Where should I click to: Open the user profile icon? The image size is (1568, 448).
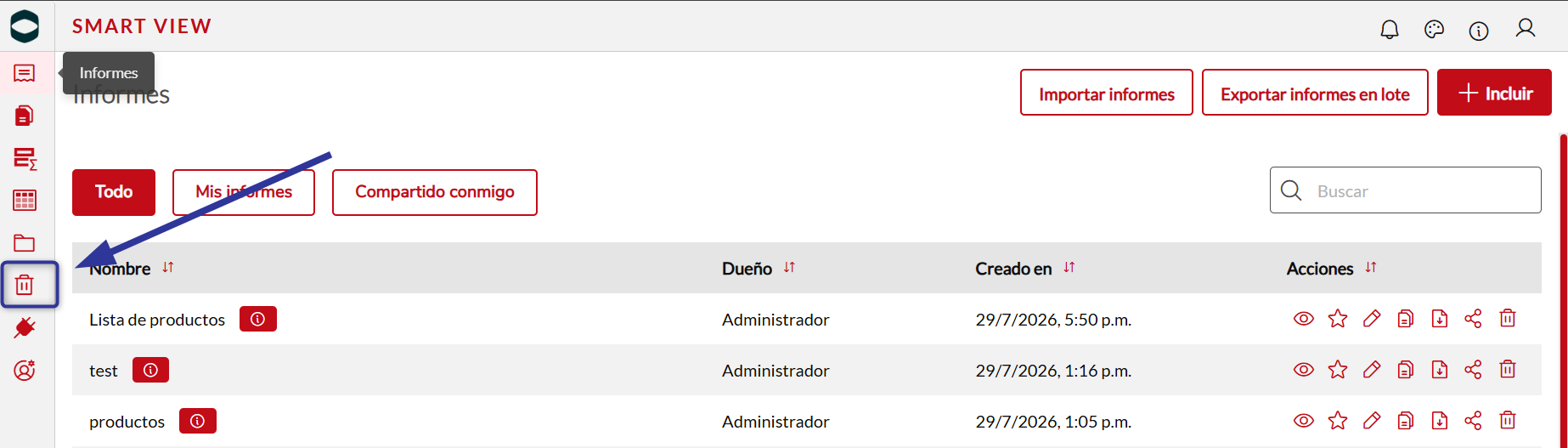[1526, 29]
